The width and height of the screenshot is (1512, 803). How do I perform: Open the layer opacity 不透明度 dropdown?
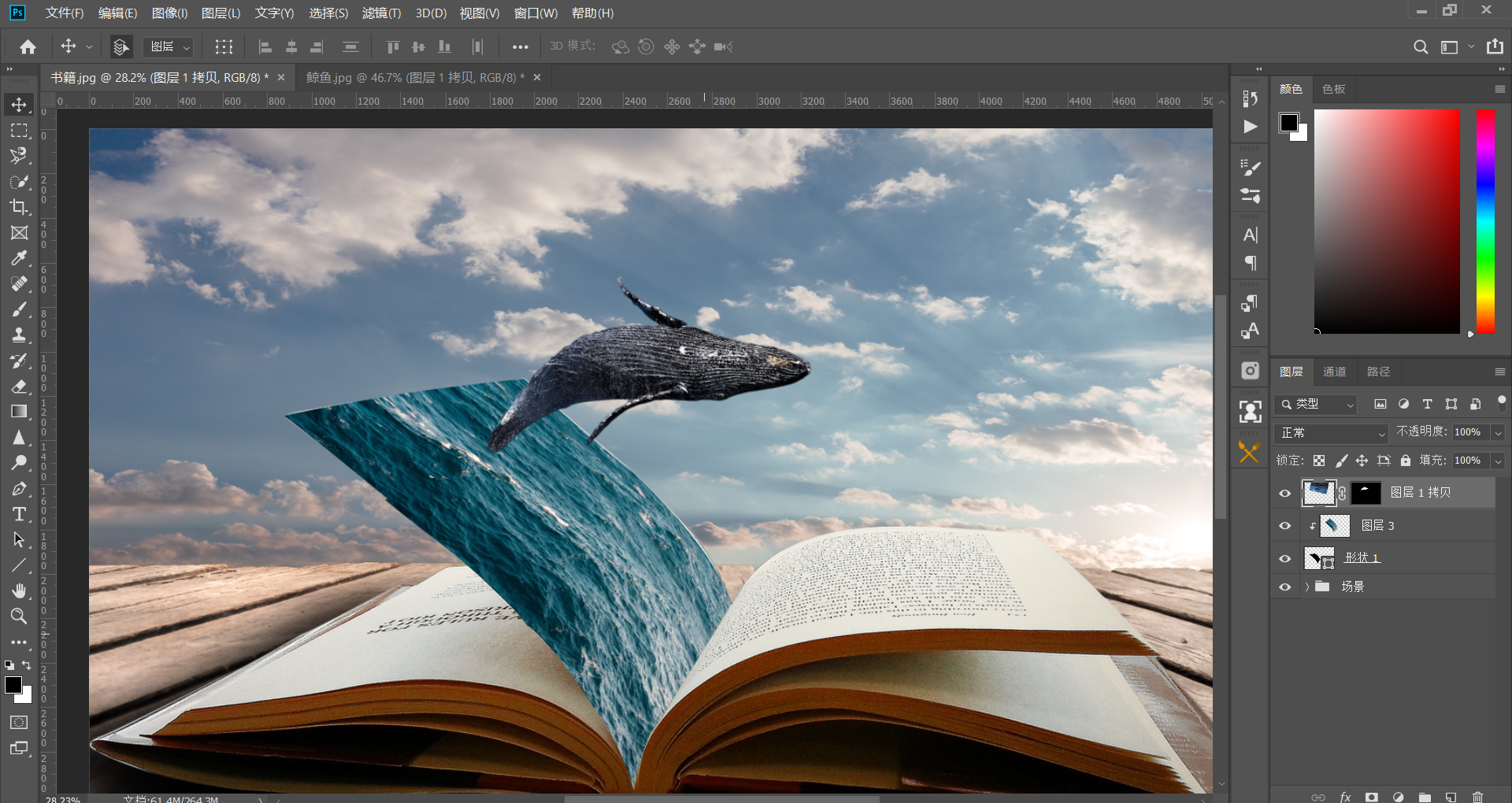1498,433
